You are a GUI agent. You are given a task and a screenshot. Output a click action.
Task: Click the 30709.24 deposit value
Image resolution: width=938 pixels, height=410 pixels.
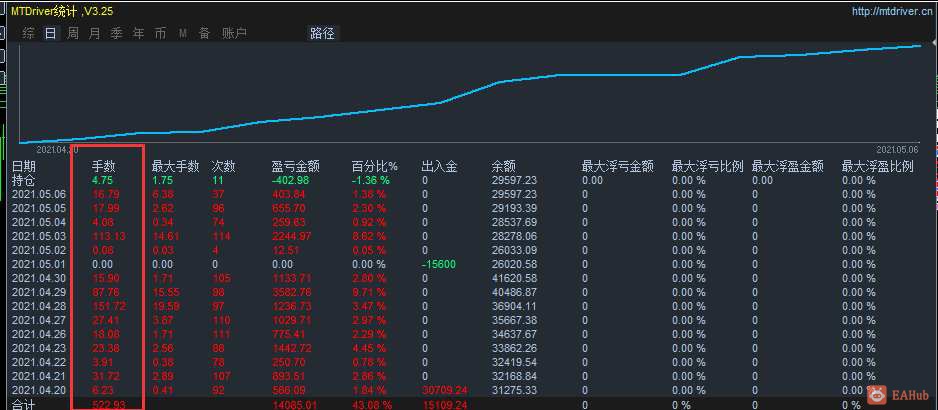pos(444,390)
